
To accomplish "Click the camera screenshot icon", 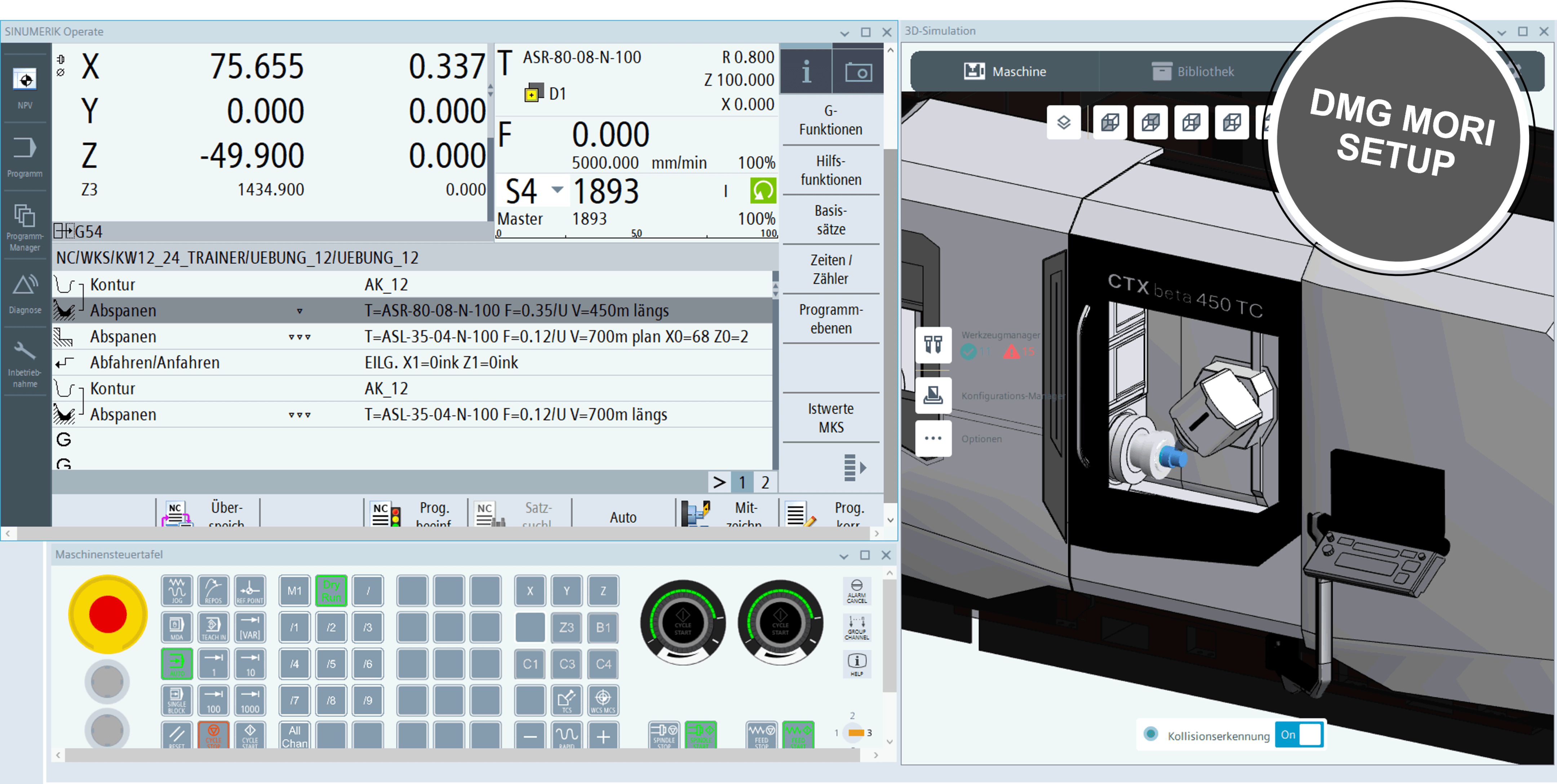I will (x=858, y=72).
